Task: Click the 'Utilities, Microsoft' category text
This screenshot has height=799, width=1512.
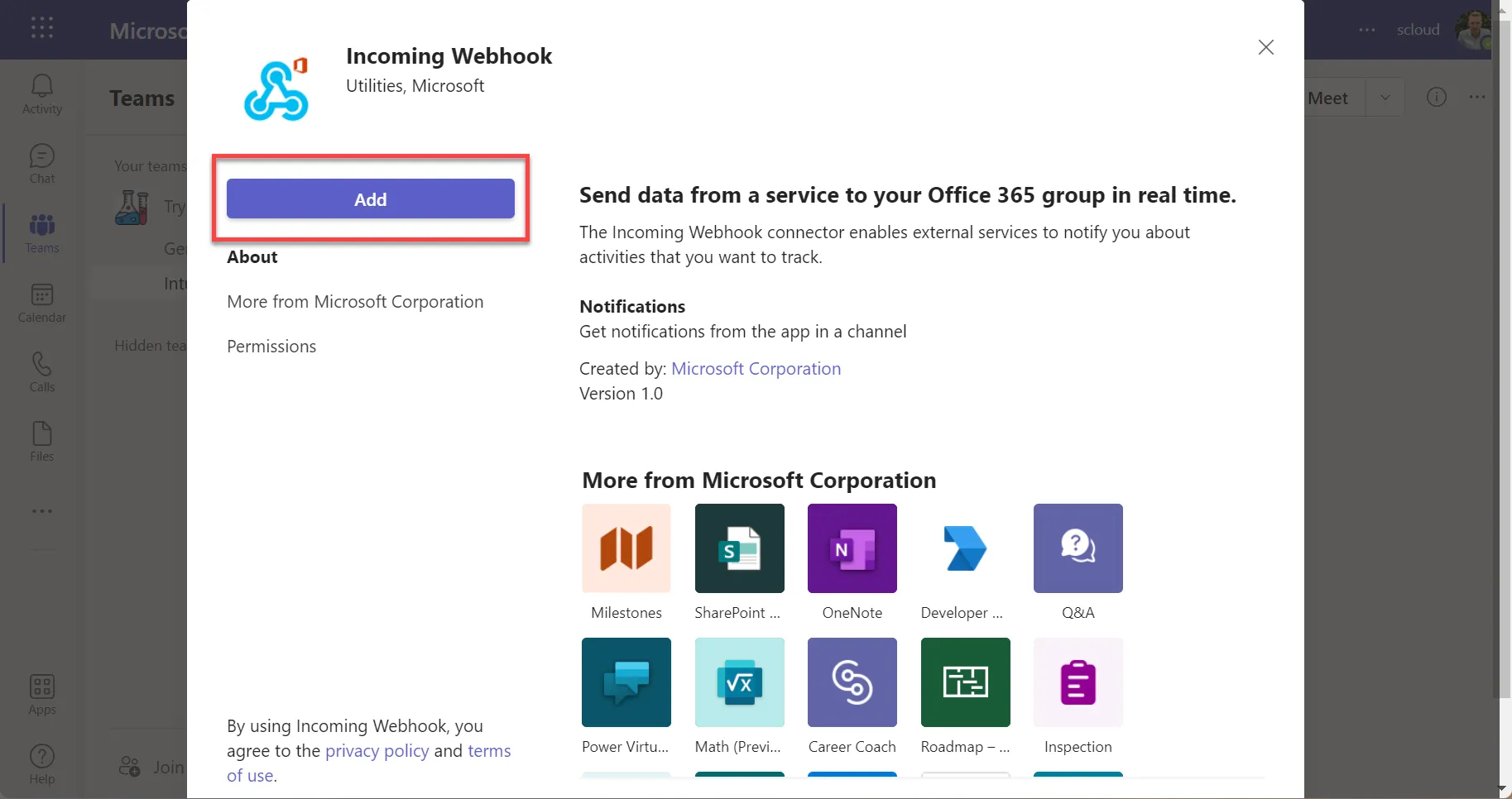Action: 415,86
